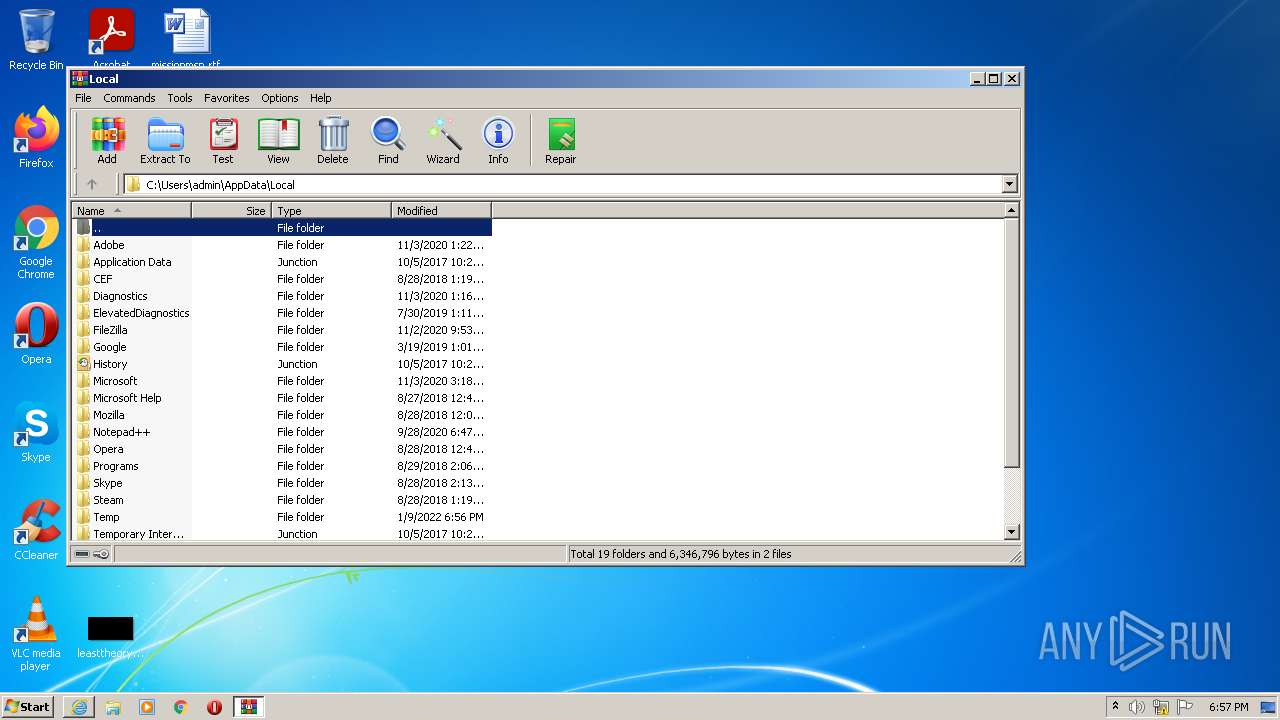Screen dimensions: 1280x720
Task: Select the Opera desktop shortcut
Action: [x=36, y=334]
